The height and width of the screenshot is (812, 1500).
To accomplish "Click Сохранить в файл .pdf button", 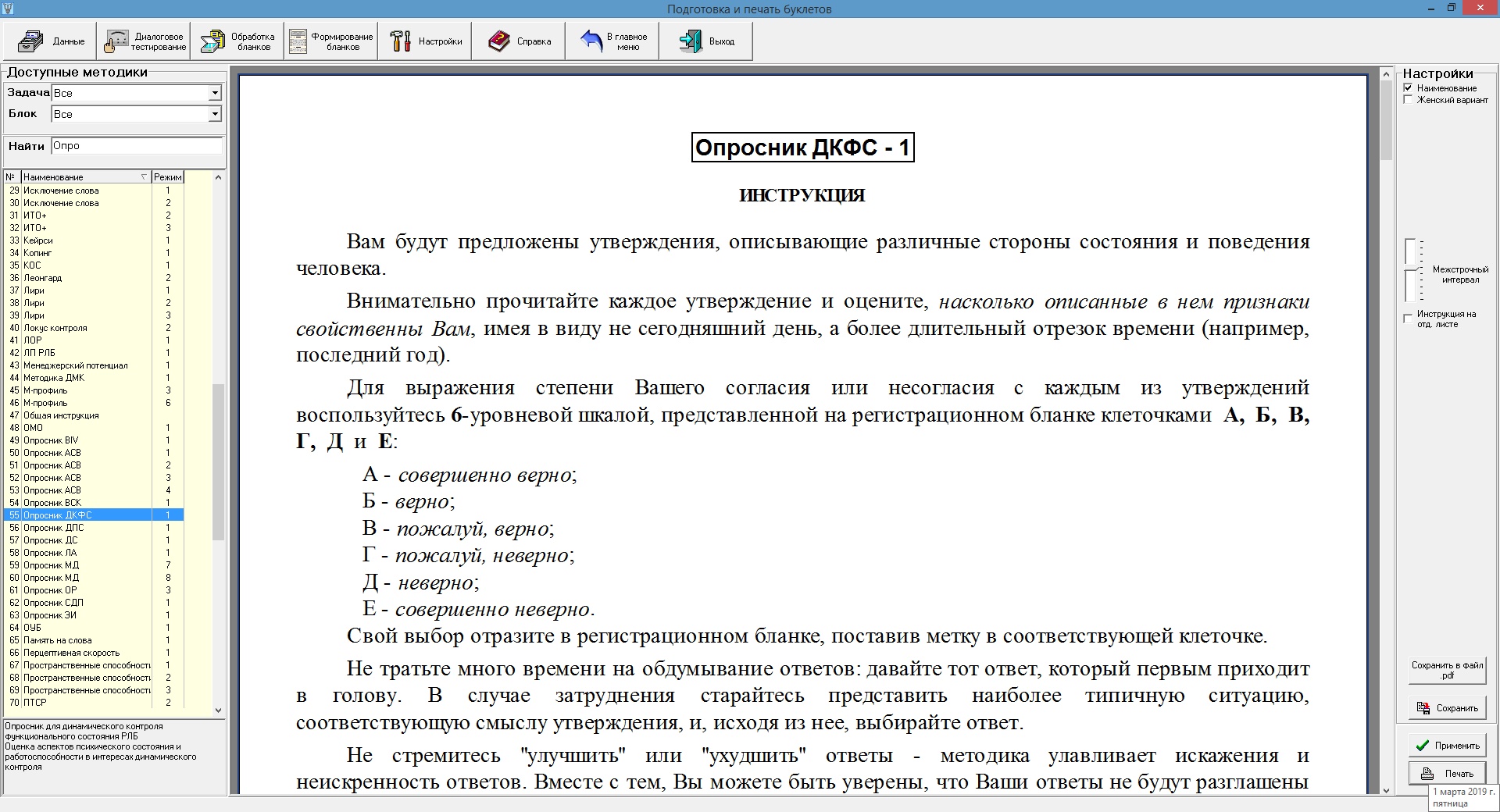I will tap(1447, 670).
